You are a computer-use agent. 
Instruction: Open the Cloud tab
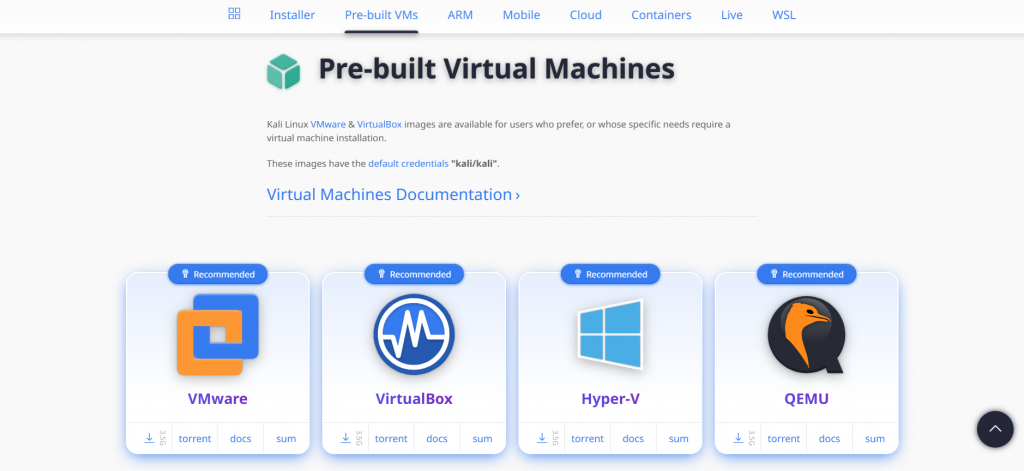coord(585,15)
